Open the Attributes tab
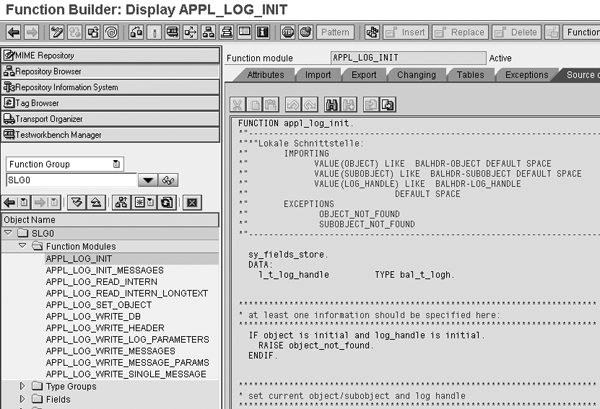The height and width of the screenshot is (409, 600). [x=266, y=75]
